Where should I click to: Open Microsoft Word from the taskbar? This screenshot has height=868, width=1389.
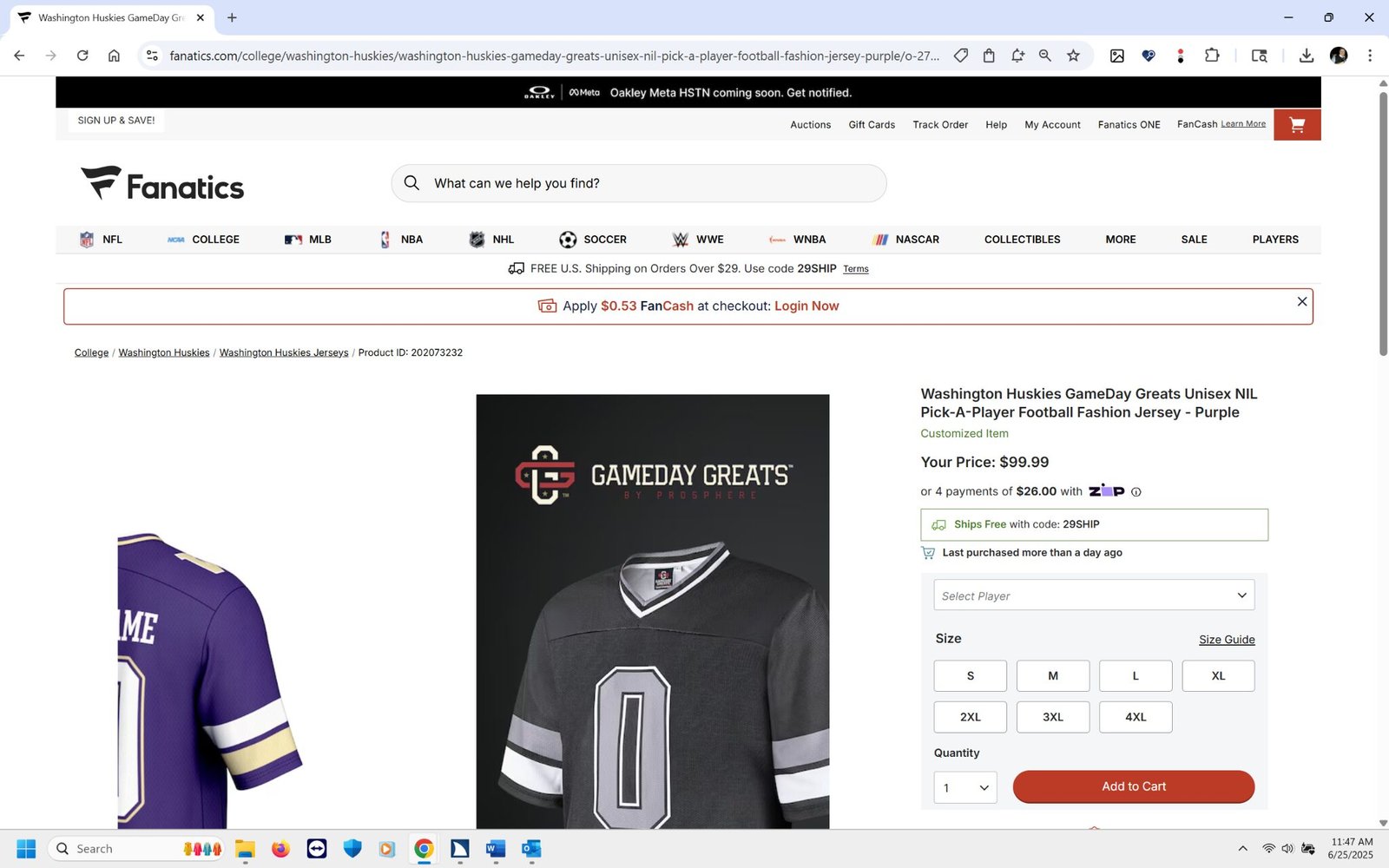tap(496, 849)
